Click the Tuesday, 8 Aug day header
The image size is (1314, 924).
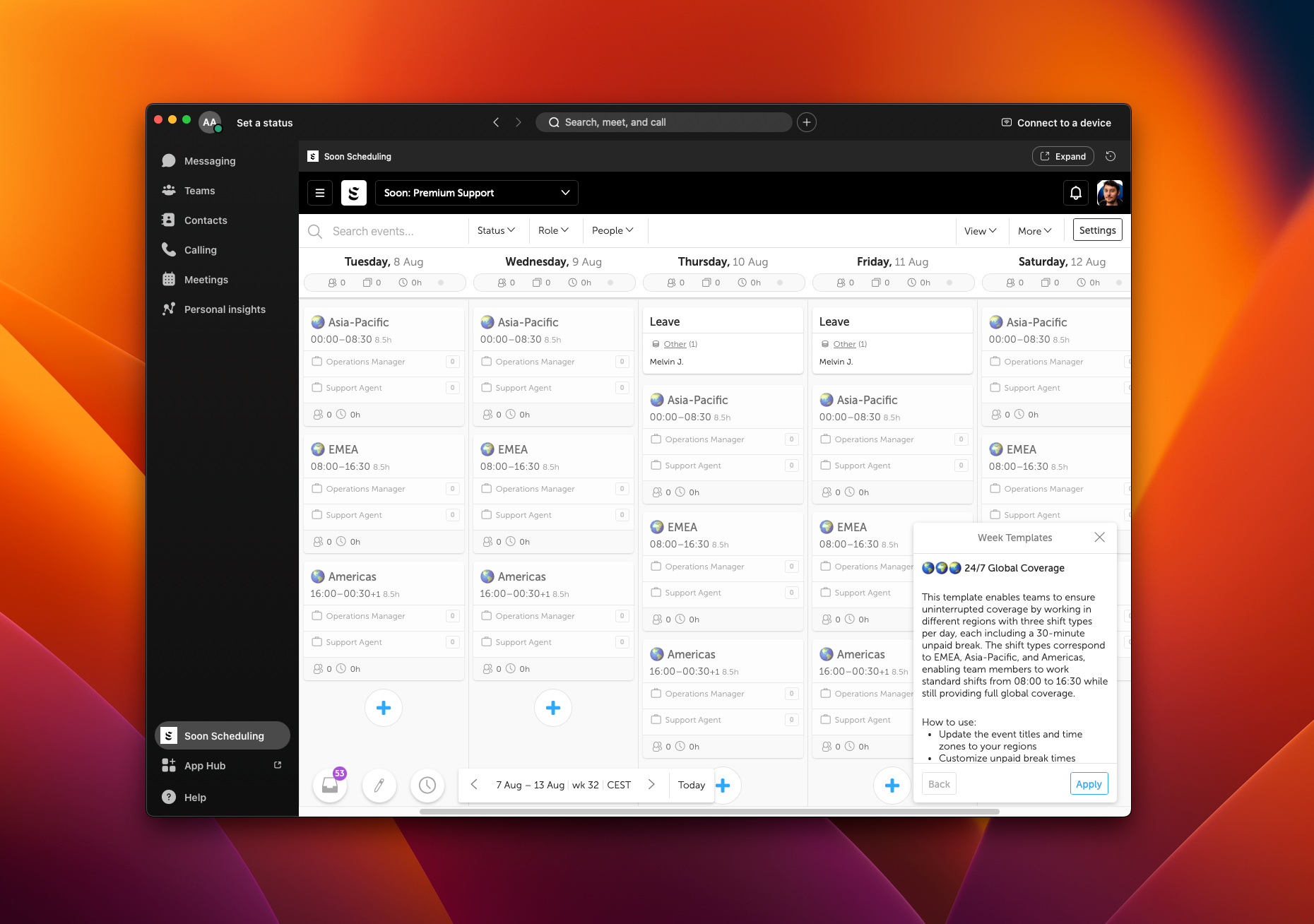click(384, 262)
